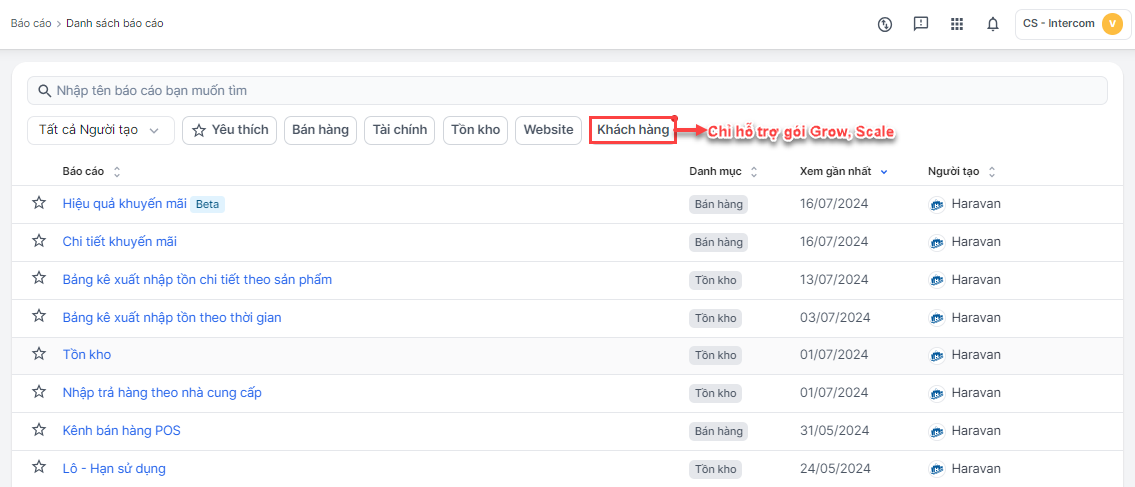Viewport: 1135px width, 487px height.
Task: Favorite the Chi tiết khuyến mãi report star
Action: coord(39,241)
